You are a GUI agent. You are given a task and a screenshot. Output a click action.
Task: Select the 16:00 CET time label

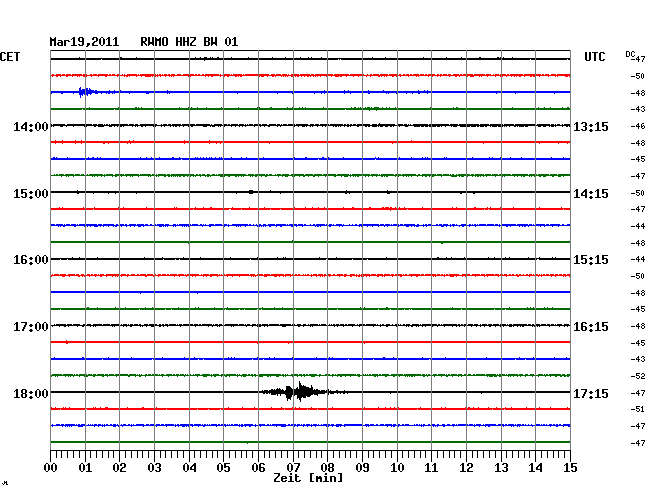pyautogui.click(x=31, y=260)
